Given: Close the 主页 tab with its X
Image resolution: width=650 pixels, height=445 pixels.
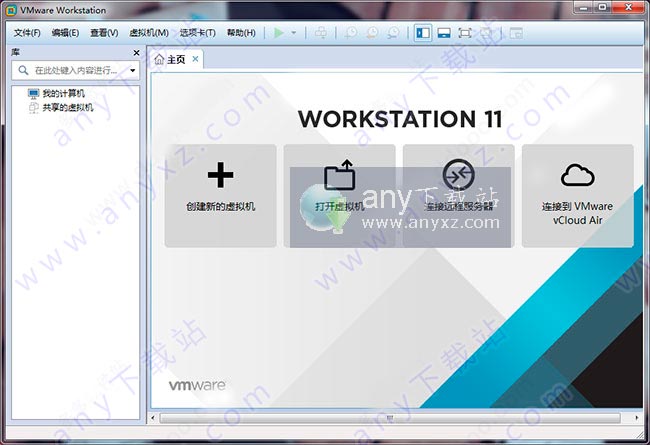Looking at the screenshot, I should (x=195, y=59).
